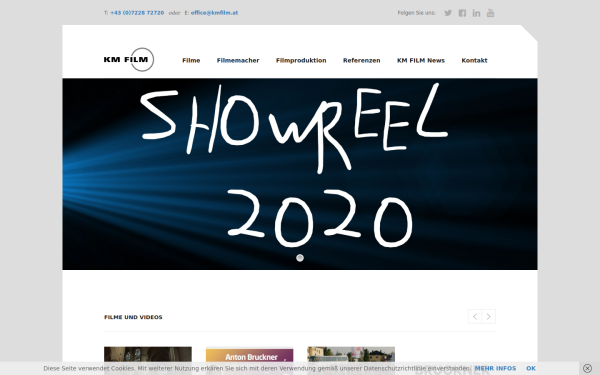Open the Facebook social icon

pos(462,13)
